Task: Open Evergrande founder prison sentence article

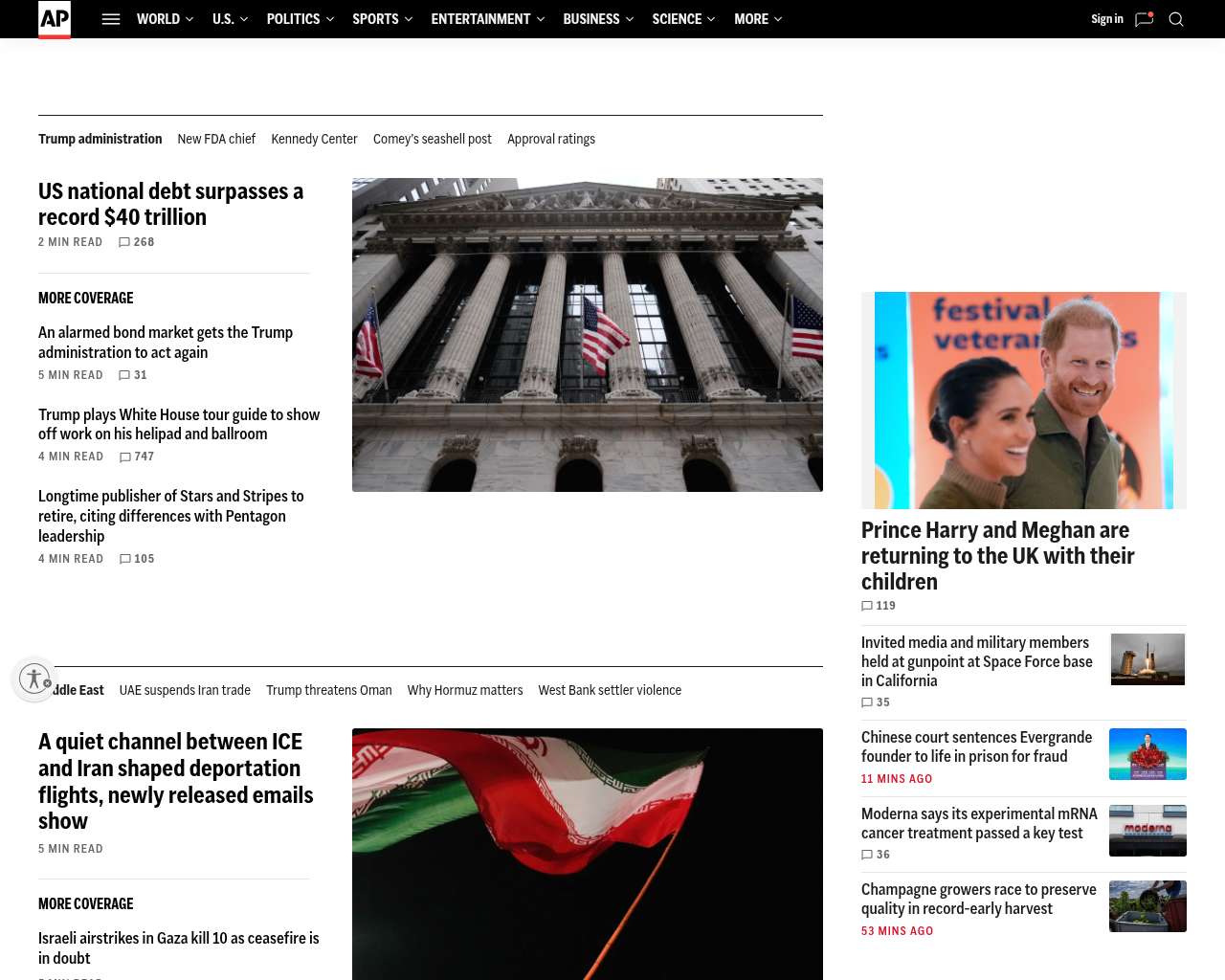Action: [977, 746]
